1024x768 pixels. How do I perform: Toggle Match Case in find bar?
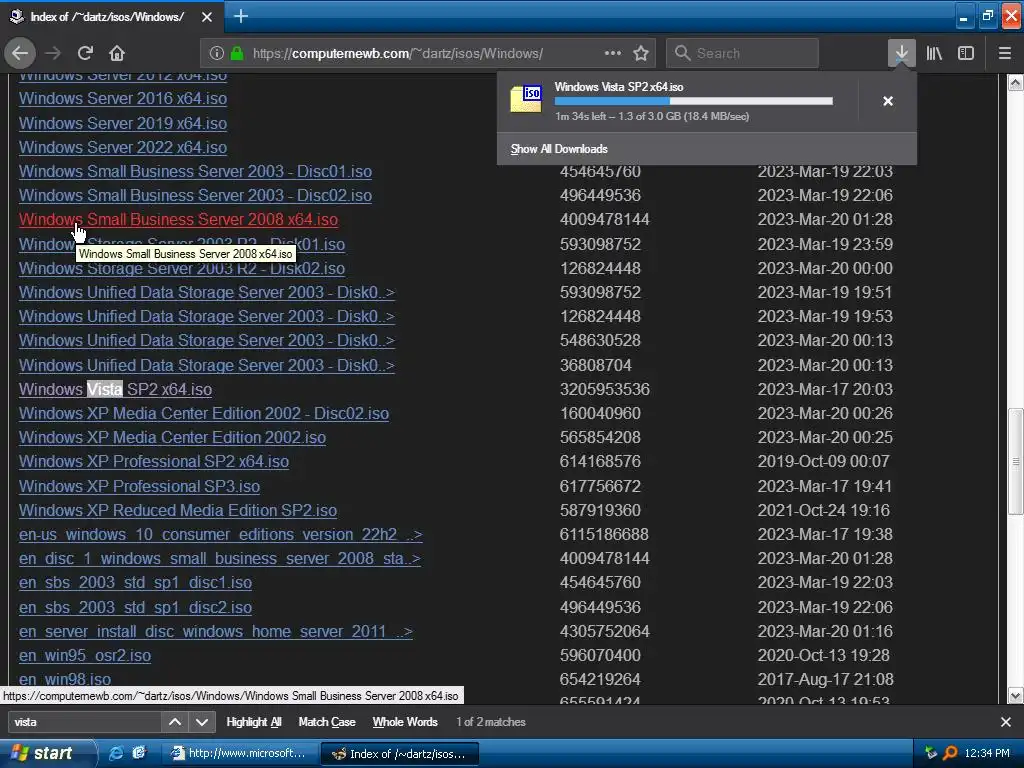tap(327, 722)
